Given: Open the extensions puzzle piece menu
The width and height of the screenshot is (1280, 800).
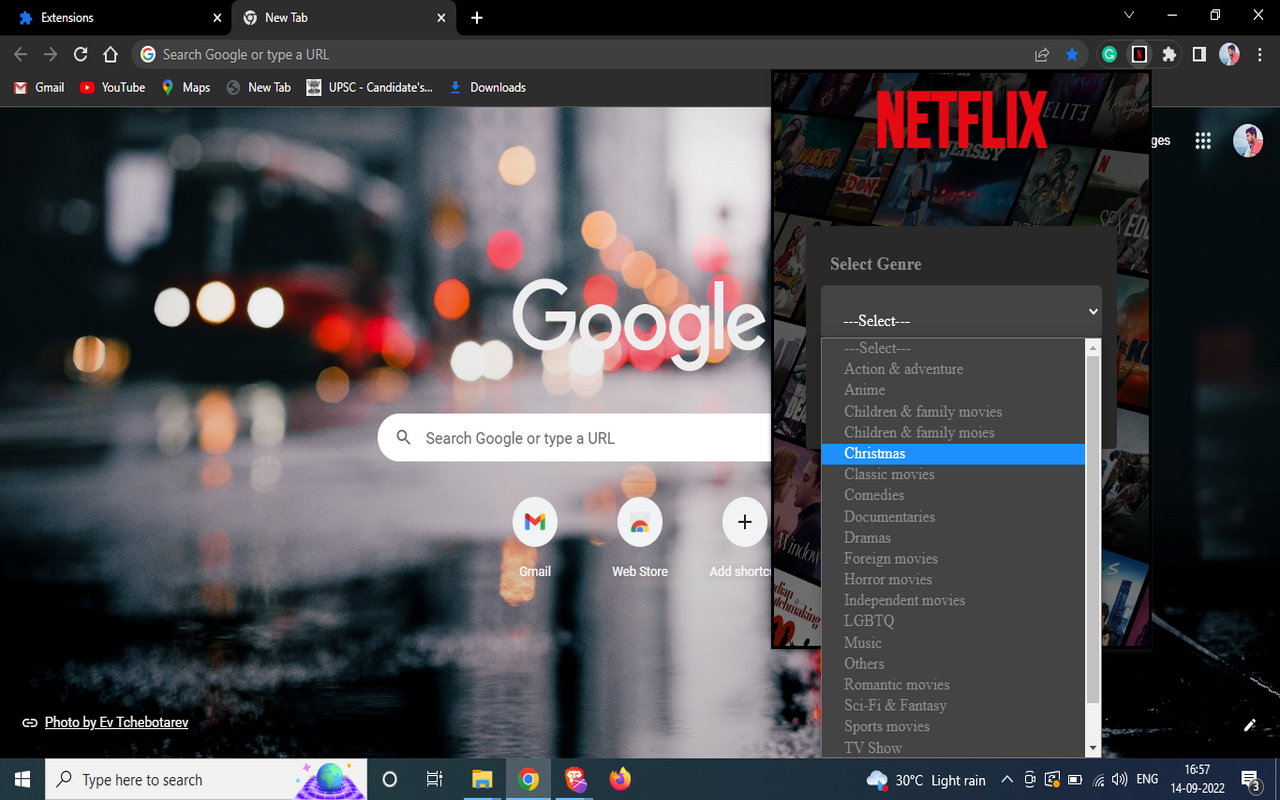Looking at the screenshot, I should 1168,54.
